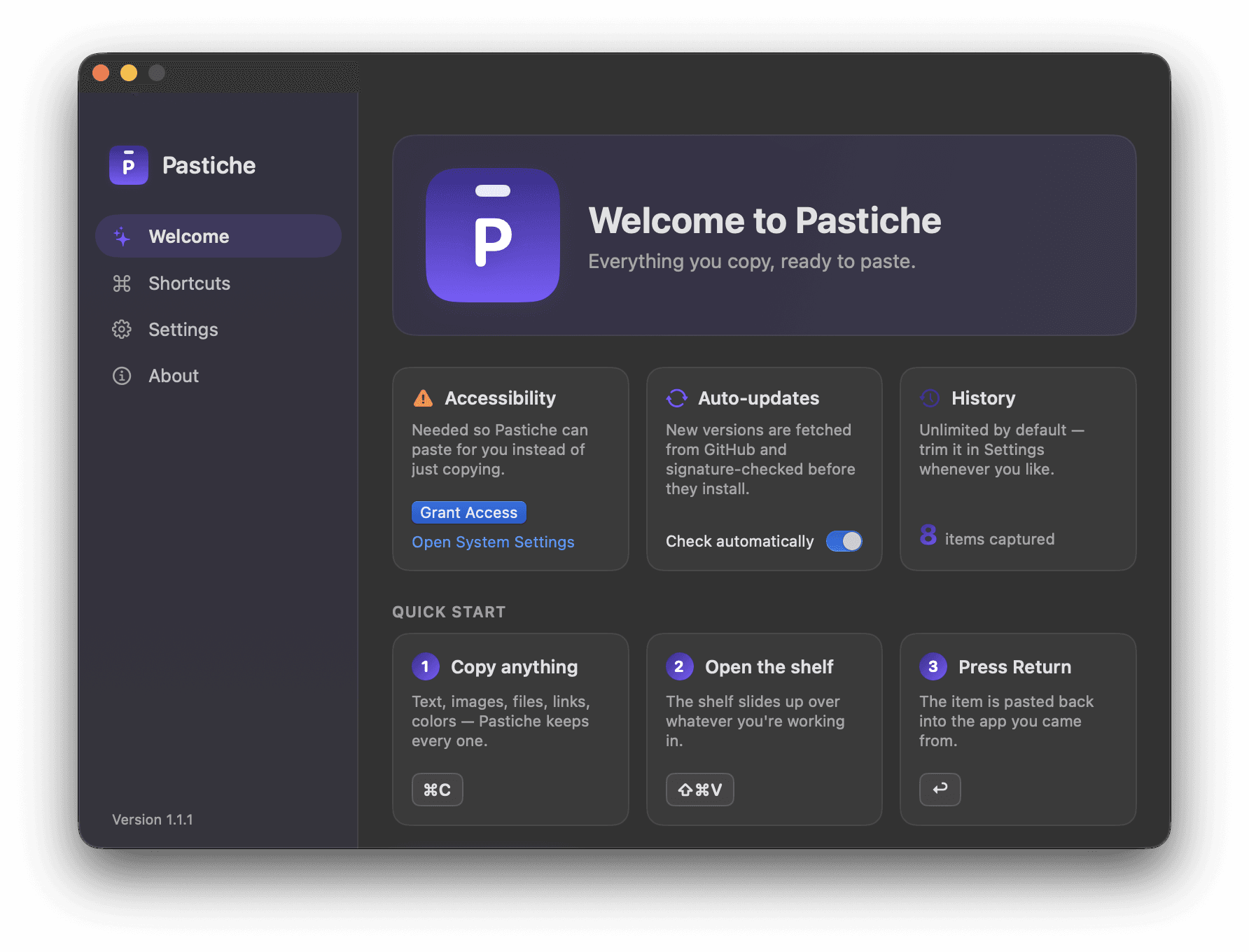Image resolution: width=1249 pixels, height=952 pixels.
Task: Click the Auto-updates card title
Action: [x=759, y=398]
